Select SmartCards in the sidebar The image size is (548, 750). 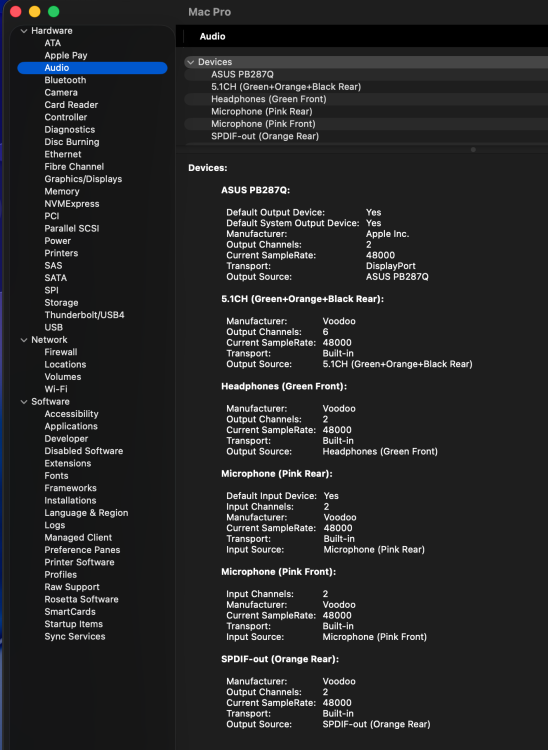(70, 612)
